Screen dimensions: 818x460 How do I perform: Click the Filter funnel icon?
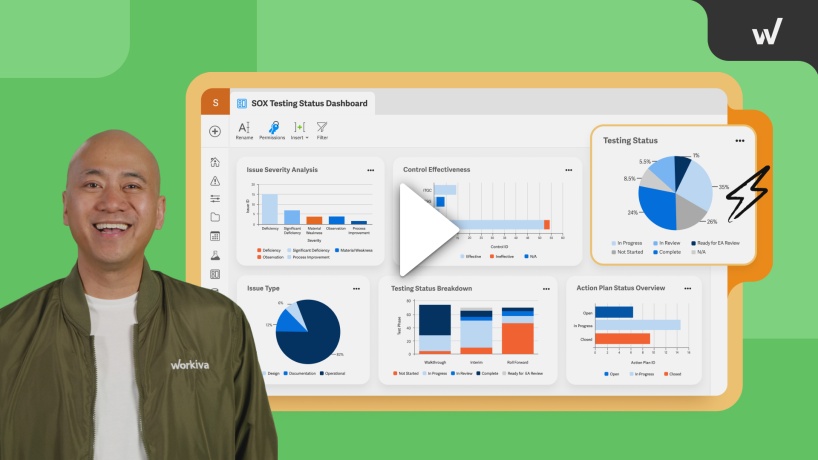pyautogui.click(x=322, y=130)
